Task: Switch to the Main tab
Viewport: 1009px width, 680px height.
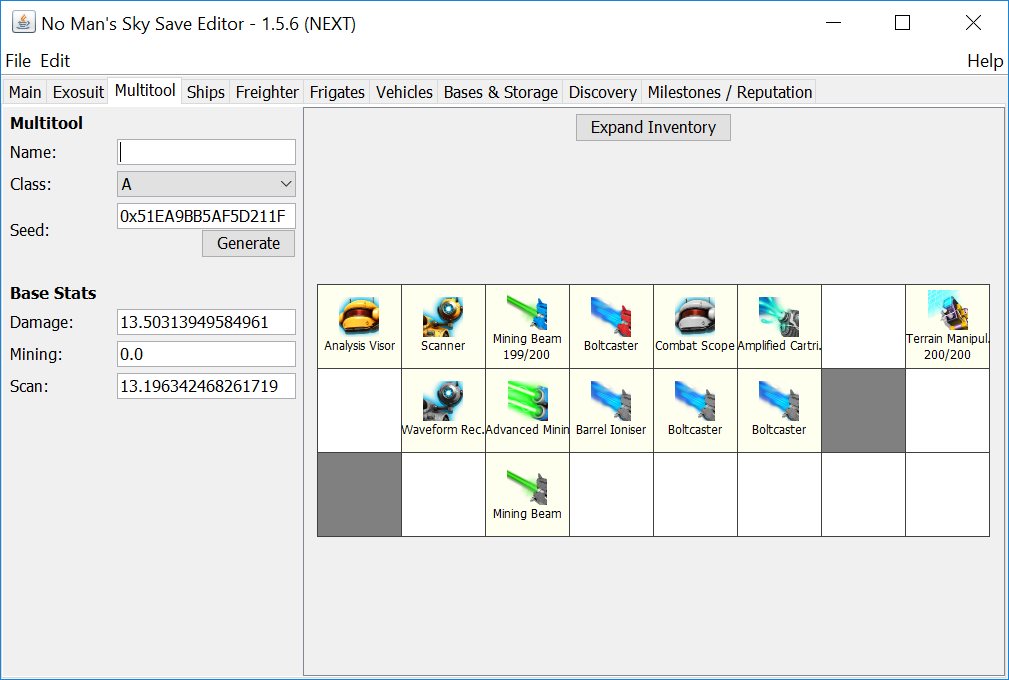Action: (x=25, y=92)
